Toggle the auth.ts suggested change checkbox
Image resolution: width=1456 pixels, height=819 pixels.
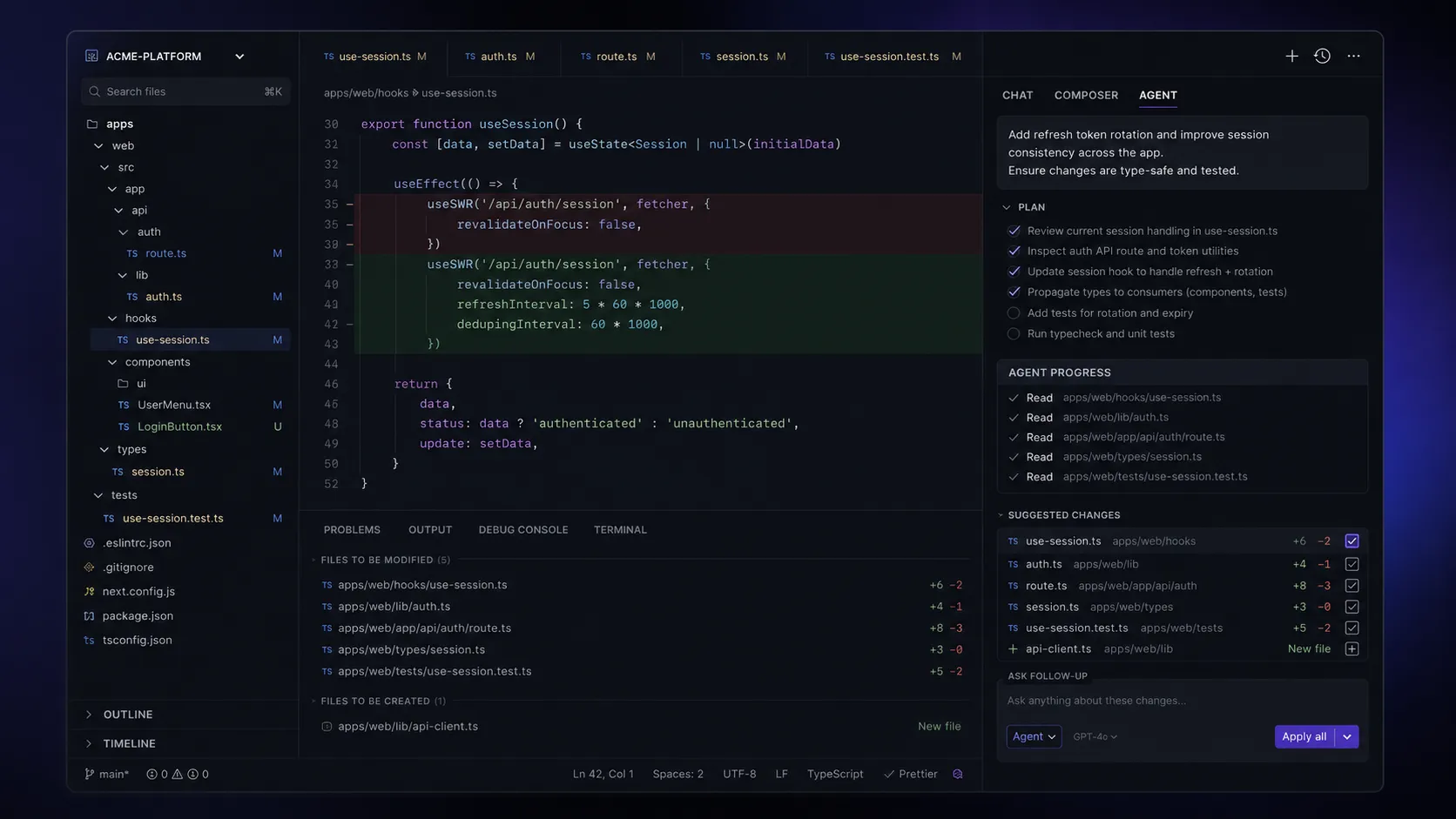tap(1352, 565)
